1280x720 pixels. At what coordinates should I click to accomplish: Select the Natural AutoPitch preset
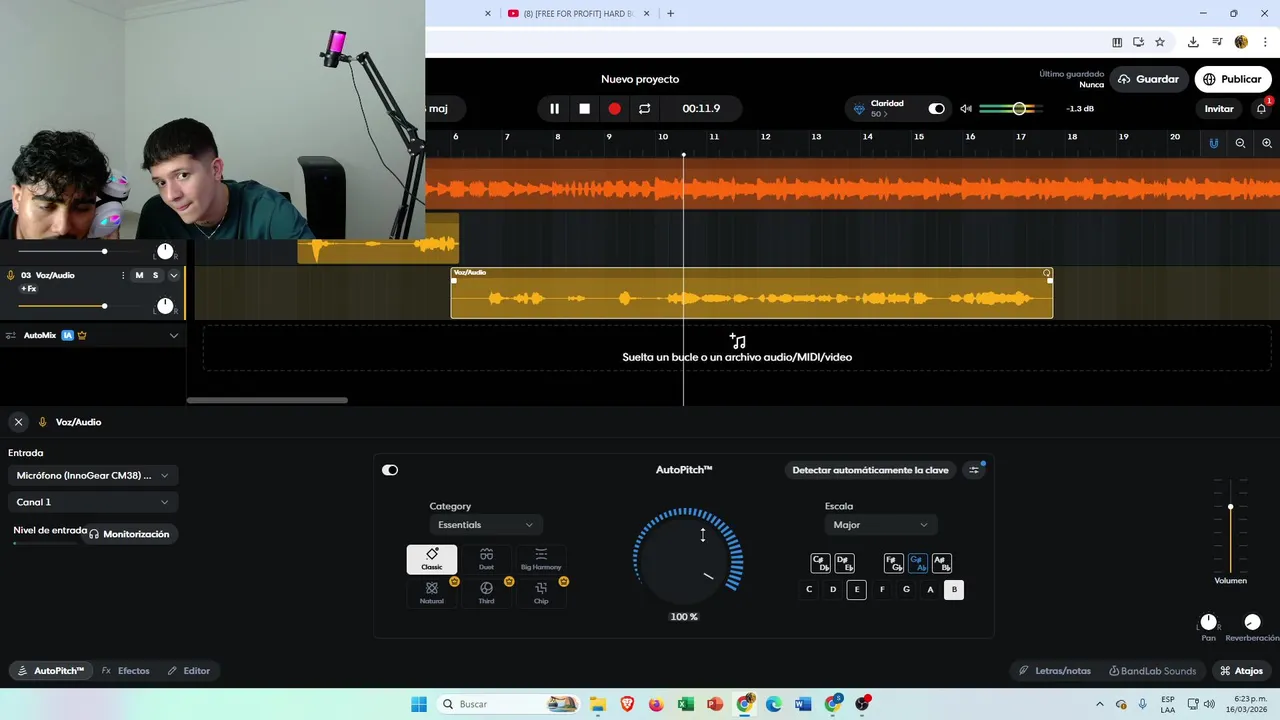[432, 593]
